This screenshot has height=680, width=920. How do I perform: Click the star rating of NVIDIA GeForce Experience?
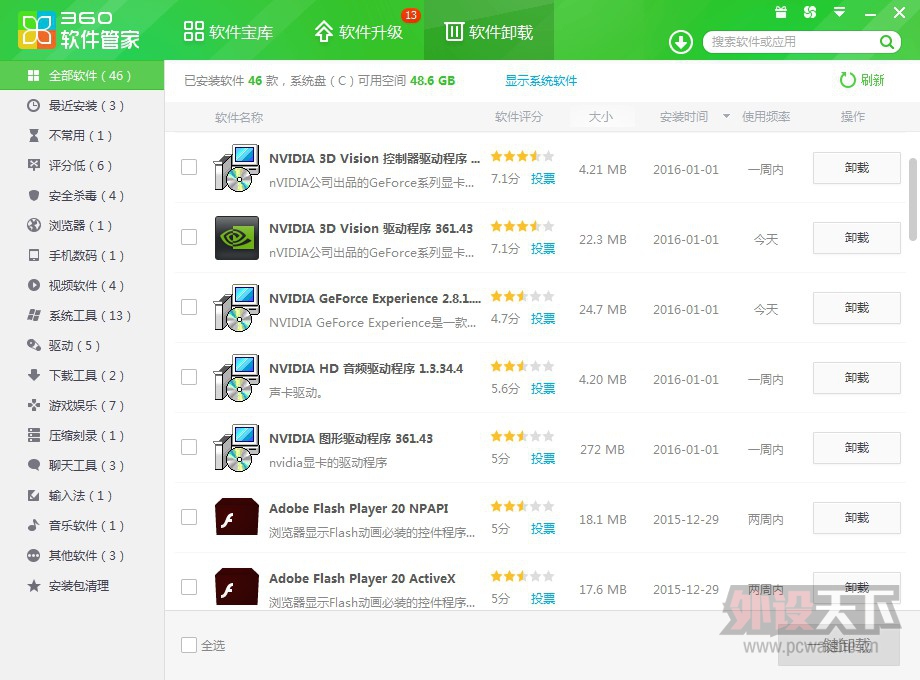click(522, 296)
